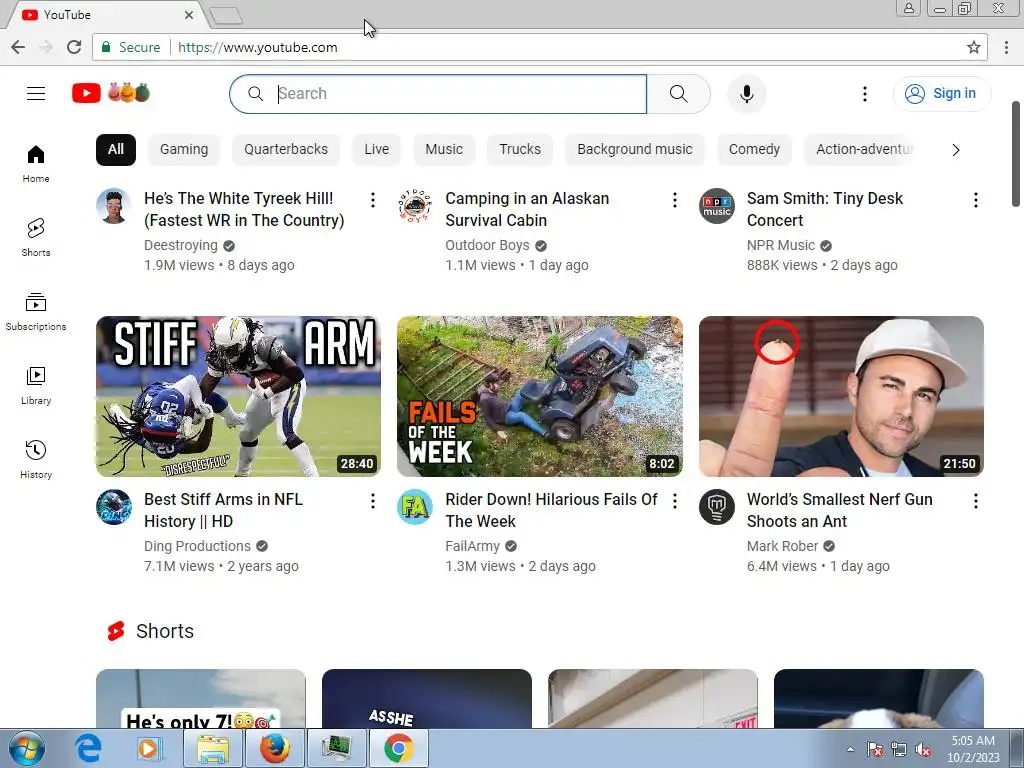Open a new browser tab
Image resolution: width=1024 pixels, height=768 pixels.
point(227,15)
